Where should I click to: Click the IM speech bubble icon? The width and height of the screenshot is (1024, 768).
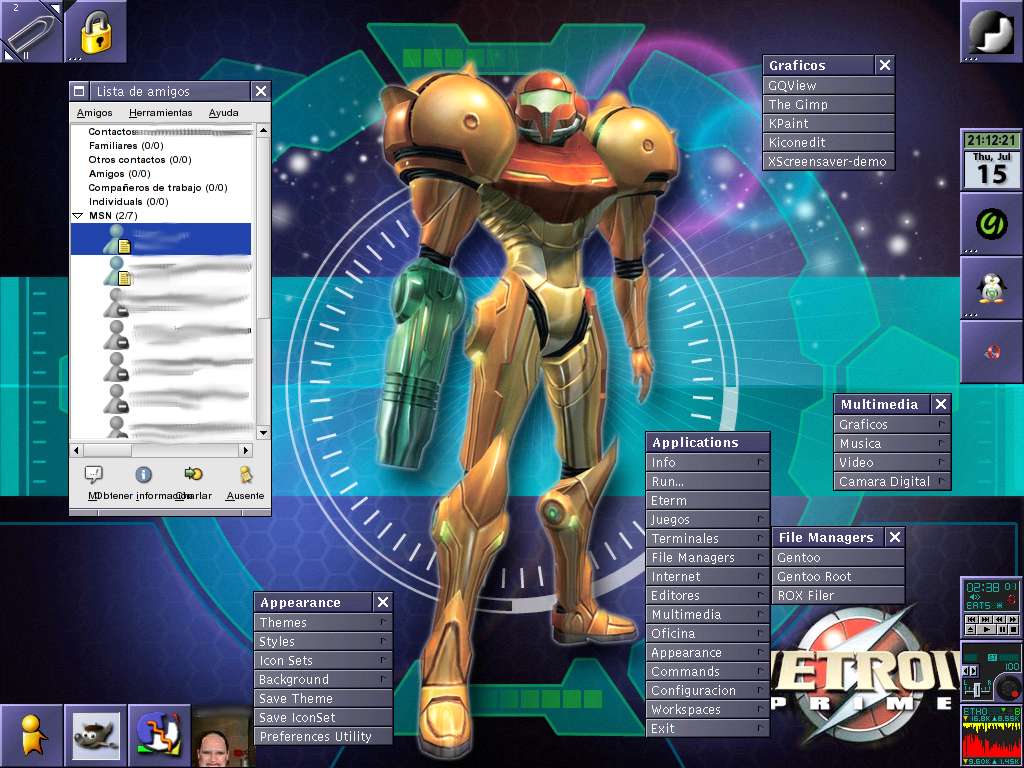(x=93, y=475)
